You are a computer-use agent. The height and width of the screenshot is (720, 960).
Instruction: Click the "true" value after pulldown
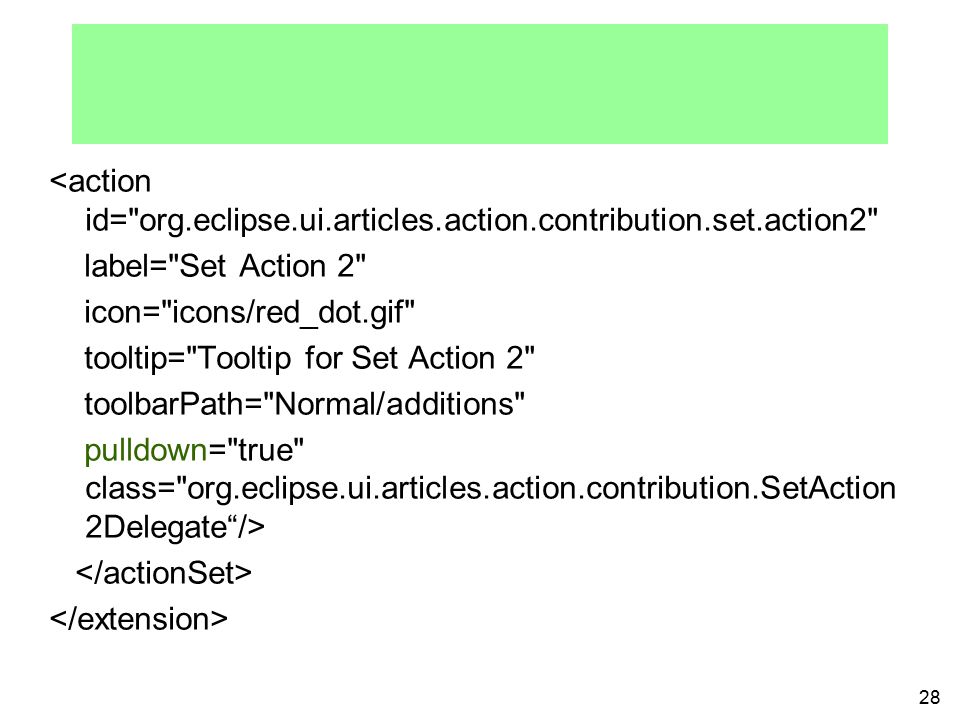point(265,451)
